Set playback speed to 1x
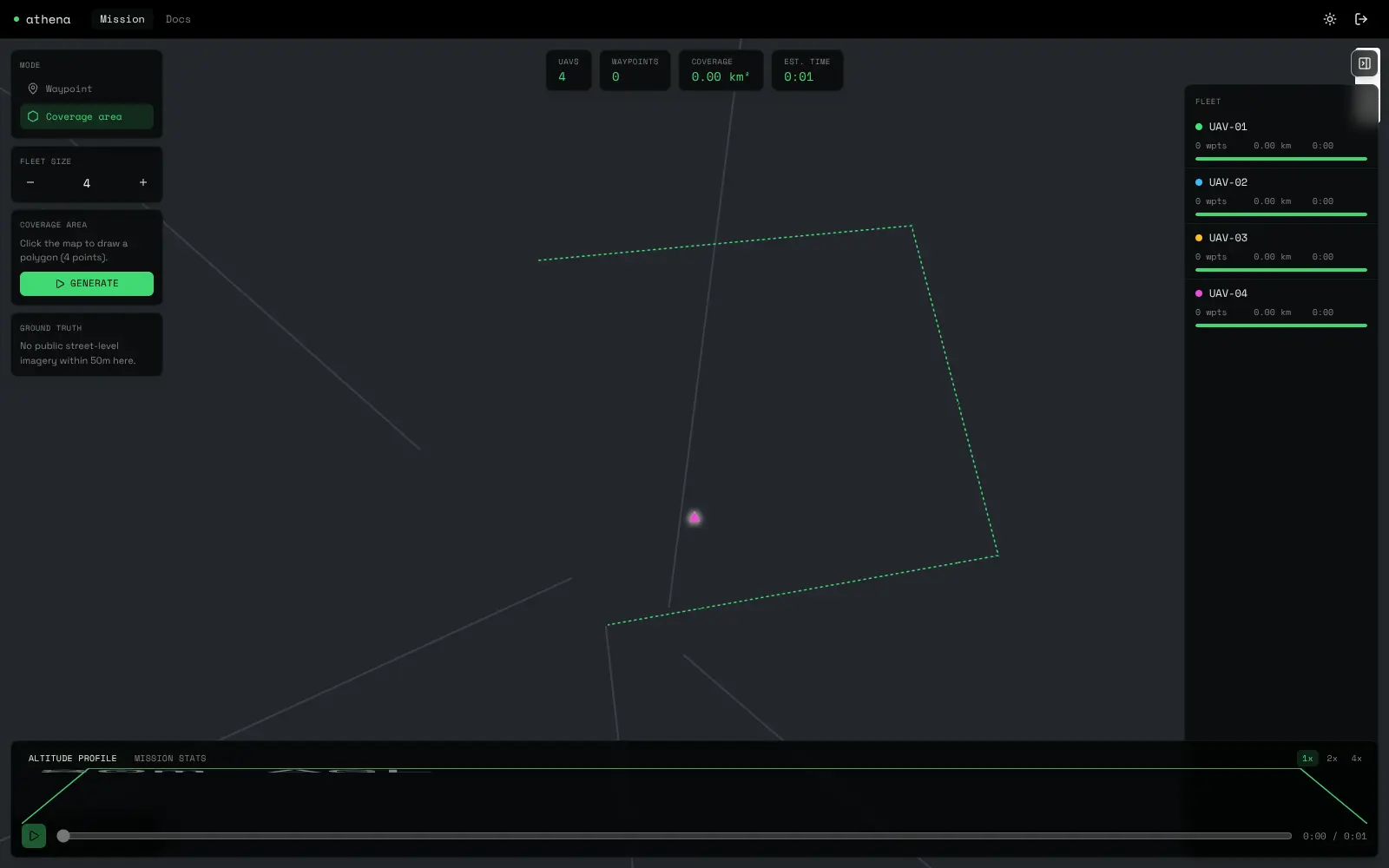 pos(1307,759)
